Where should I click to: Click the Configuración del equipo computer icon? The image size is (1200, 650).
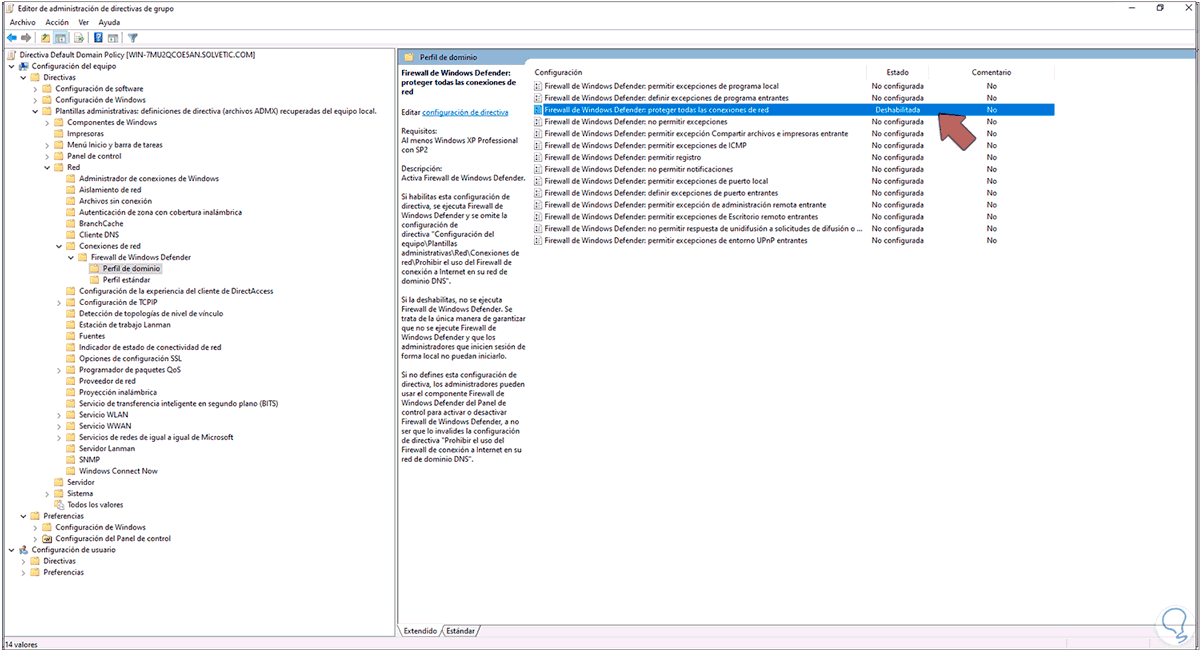24,66
